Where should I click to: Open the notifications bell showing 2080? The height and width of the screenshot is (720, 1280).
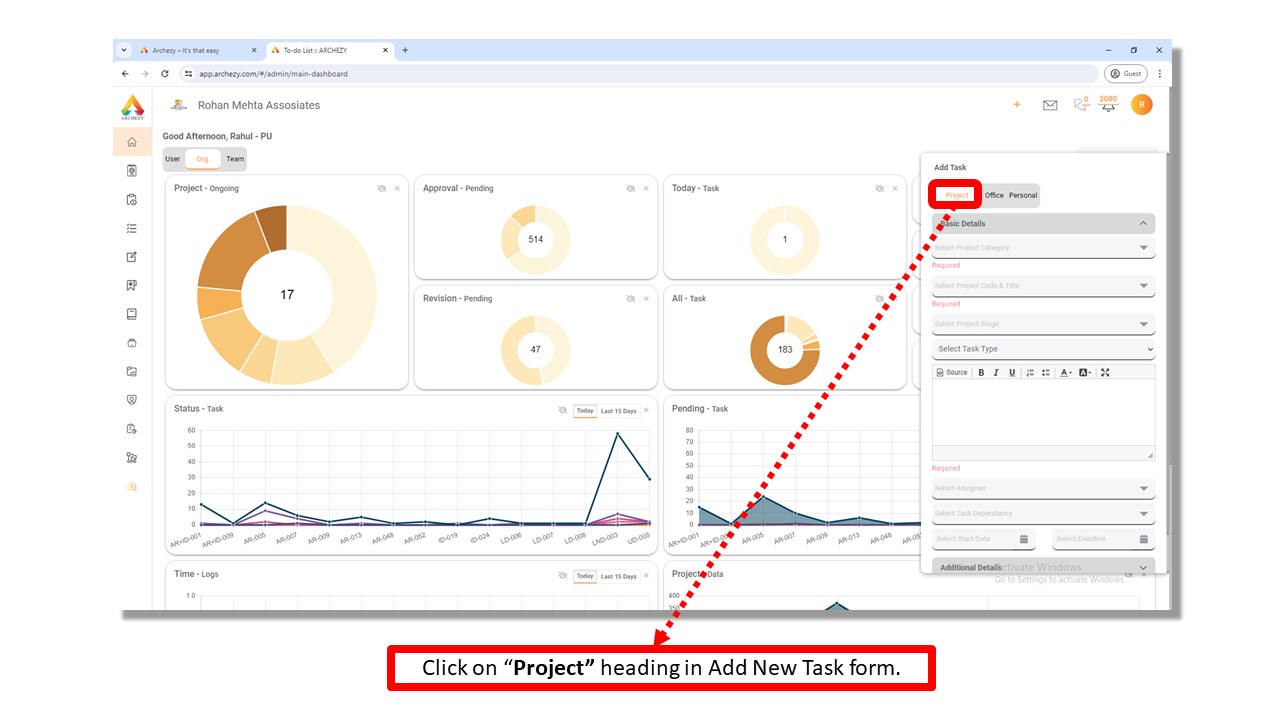tap(1108, 104)
